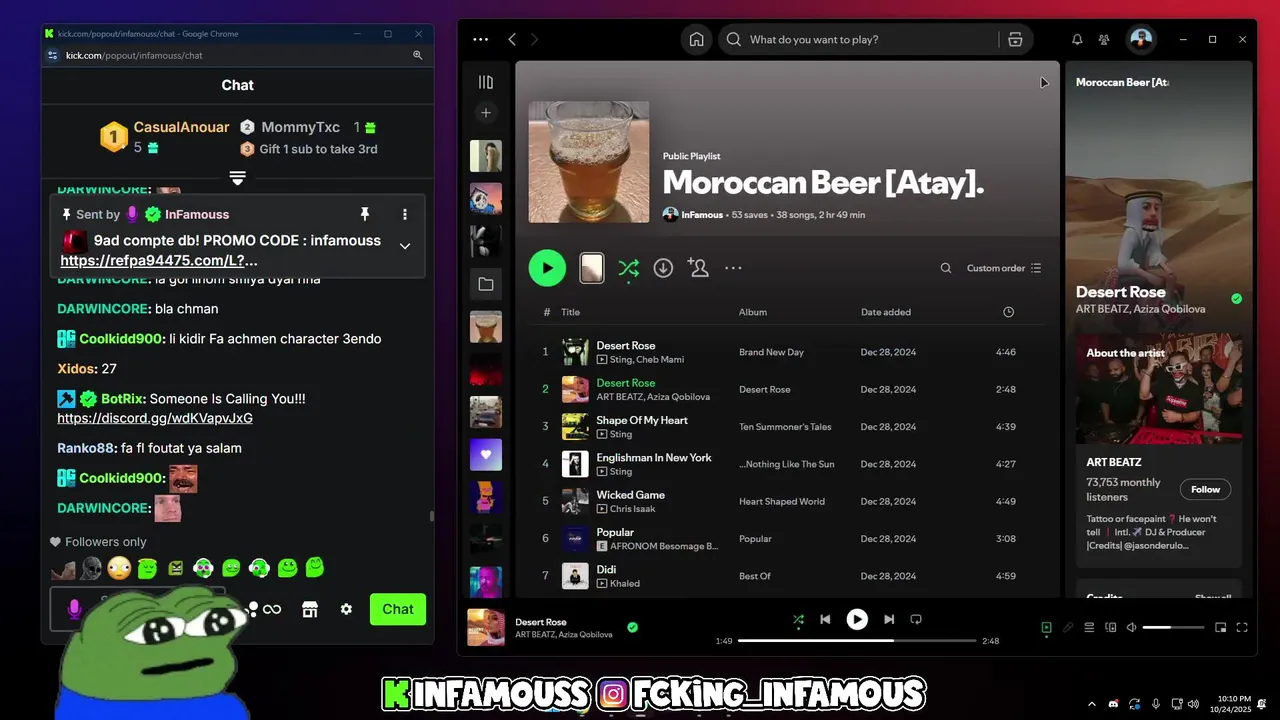The width and height of the screenshot is (1280, 720).
Task: Open the Browse icon in search bar
Action: pos(1015,39)
